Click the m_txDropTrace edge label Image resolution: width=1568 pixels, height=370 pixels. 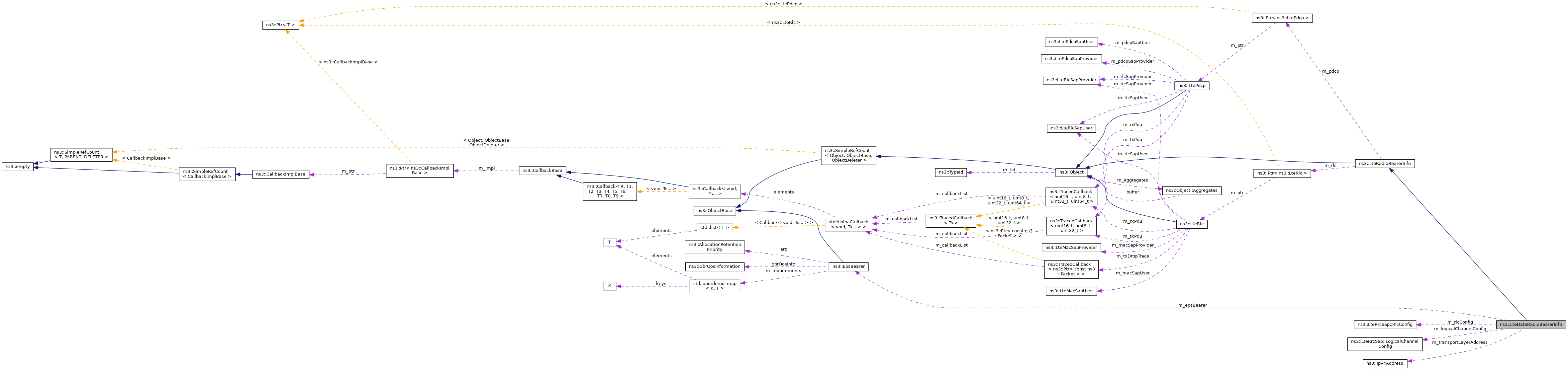(1132, 257)
